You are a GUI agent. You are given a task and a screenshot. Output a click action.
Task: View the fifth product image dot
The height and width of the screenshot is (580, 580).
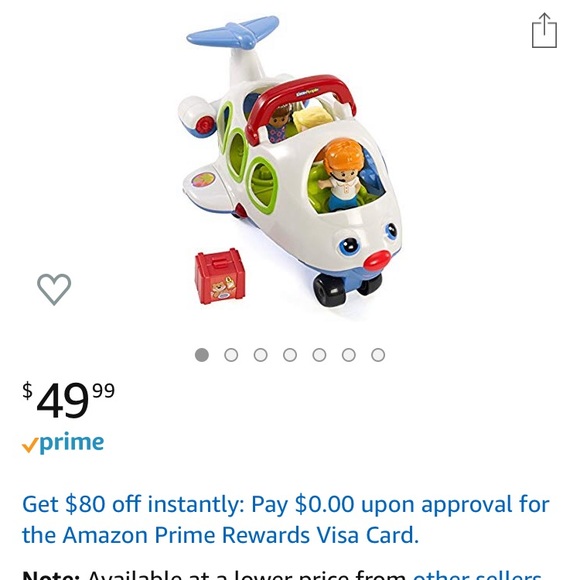click(319, 355)
